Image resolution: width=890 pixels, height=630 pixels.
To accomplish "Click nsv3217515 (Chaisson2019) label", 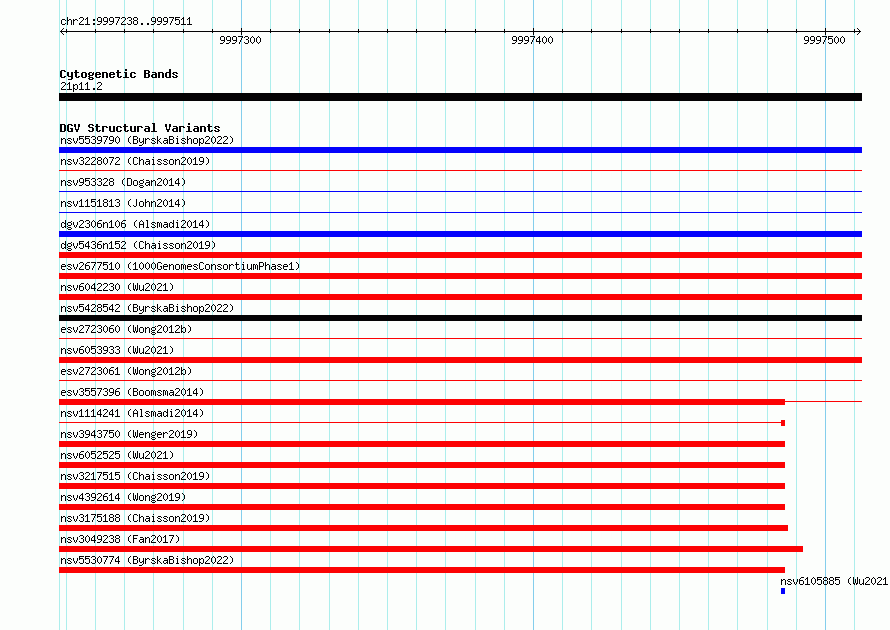I will [x=135, y=476].
